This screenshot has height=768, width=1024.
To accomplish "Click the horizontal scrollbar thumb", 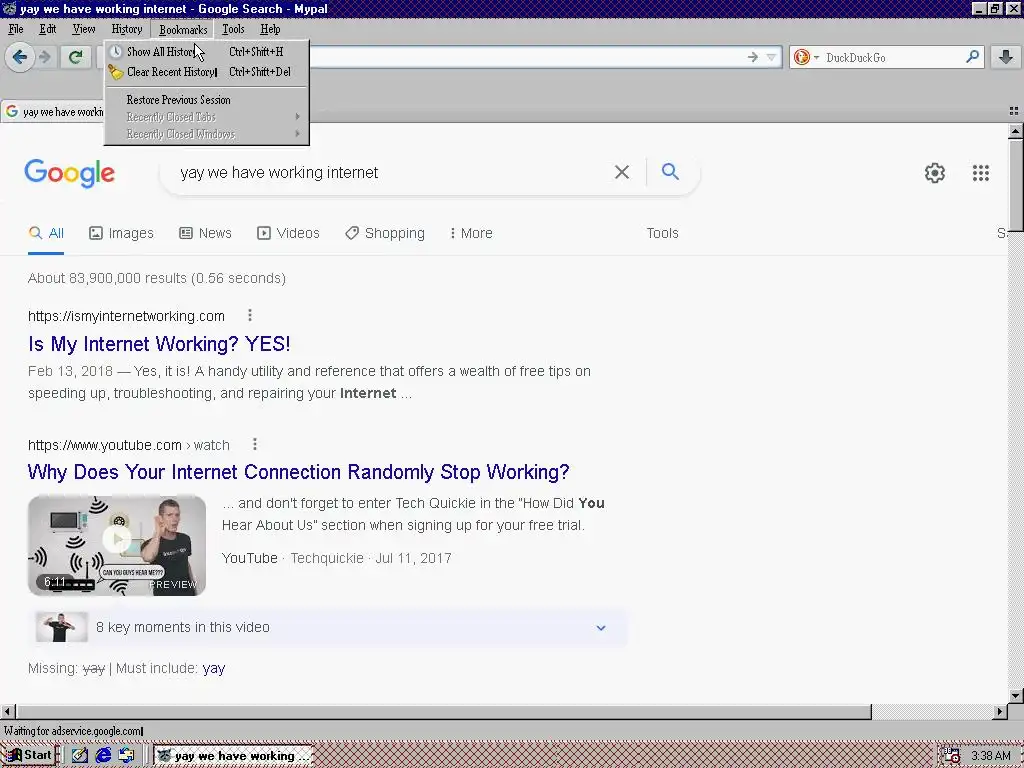I will point(443,711).
